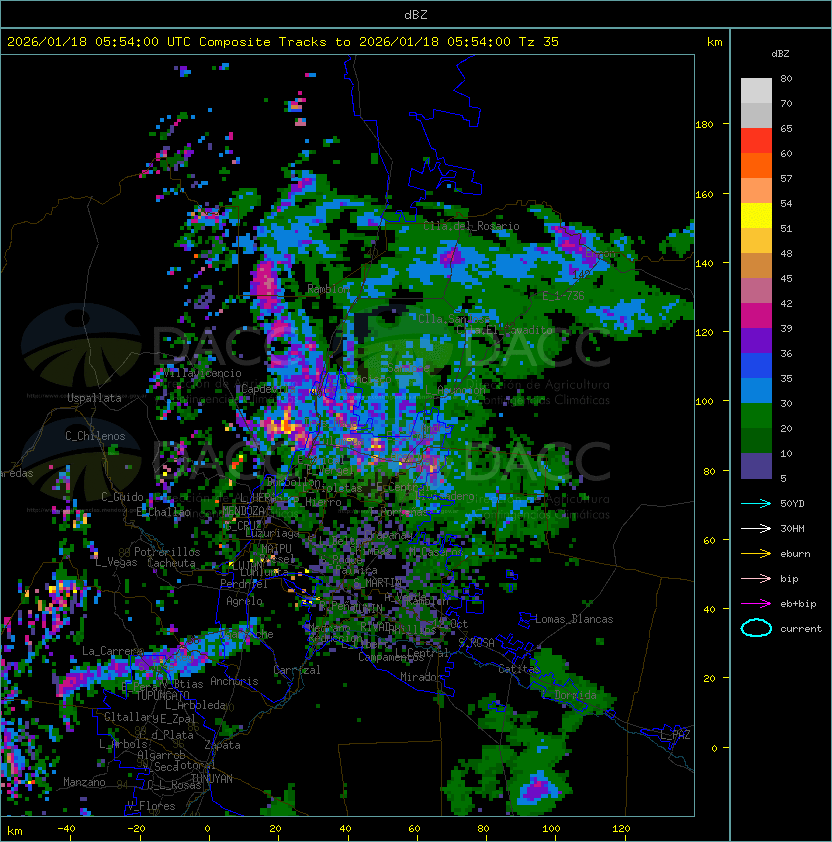Select the bright yellow swatch in the dBZ scale
Image resolution: width=832 pixels, height=842 pixels.
click(756, 216)
